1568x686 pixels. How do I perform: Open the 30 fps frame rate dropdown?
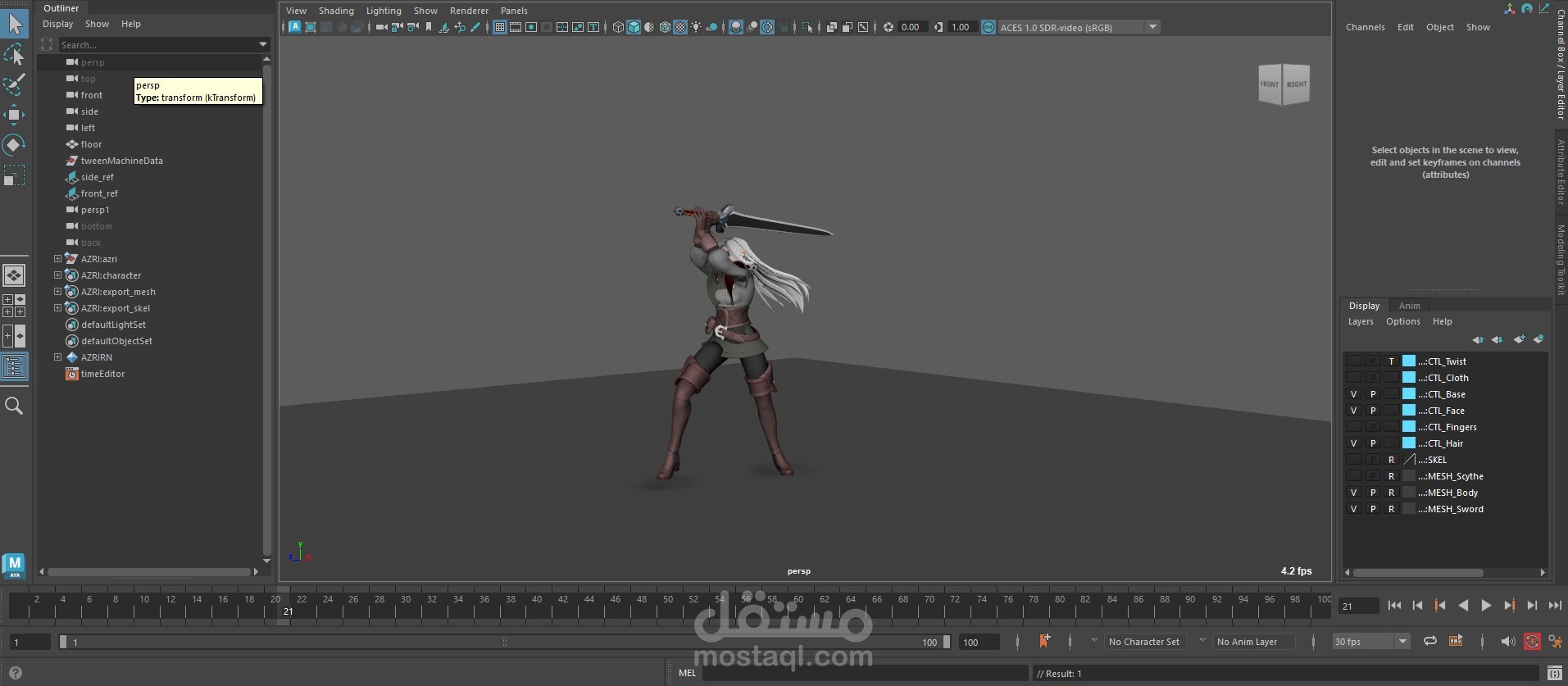[x=1402, y=642]
